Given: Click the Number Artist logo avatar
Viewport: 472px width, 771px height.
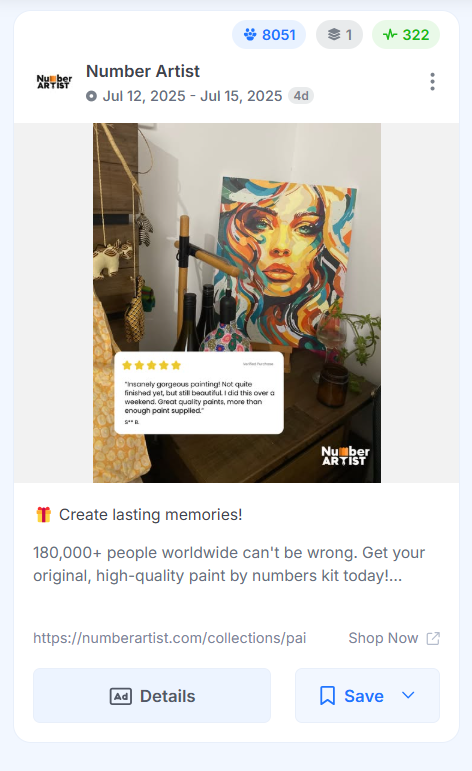Looking at the screenshot, I should click(x=54, y=82).
